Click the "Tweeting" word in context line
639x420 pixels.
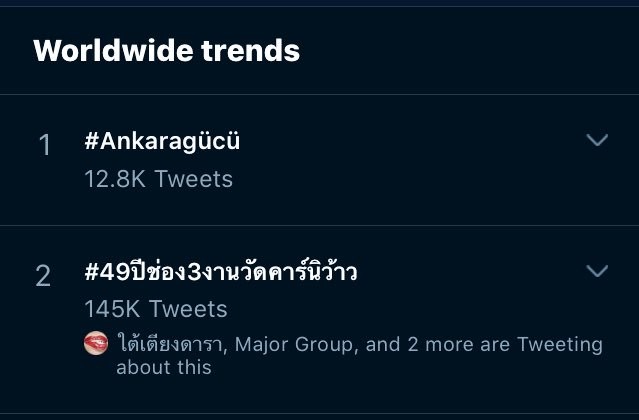(560, 345)
